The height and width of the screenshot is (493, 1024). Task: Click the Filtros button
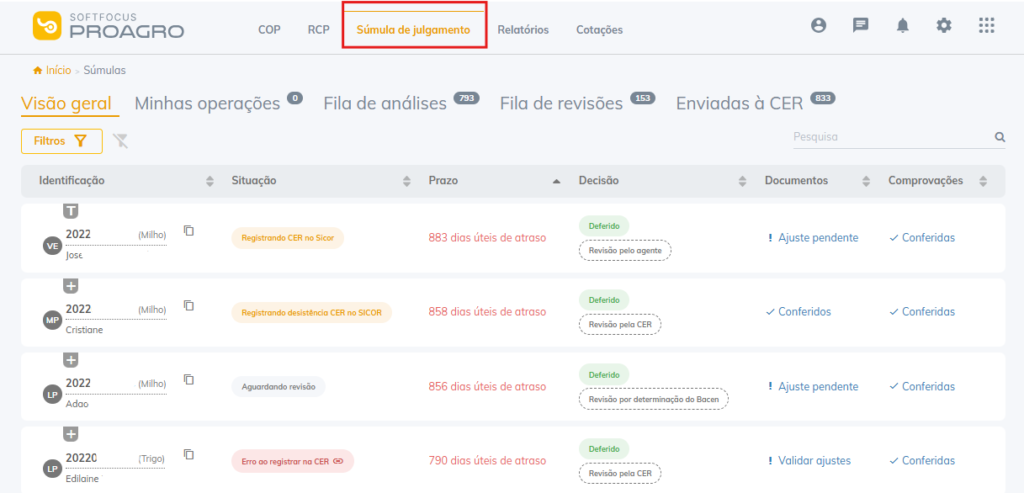point(61,141)
